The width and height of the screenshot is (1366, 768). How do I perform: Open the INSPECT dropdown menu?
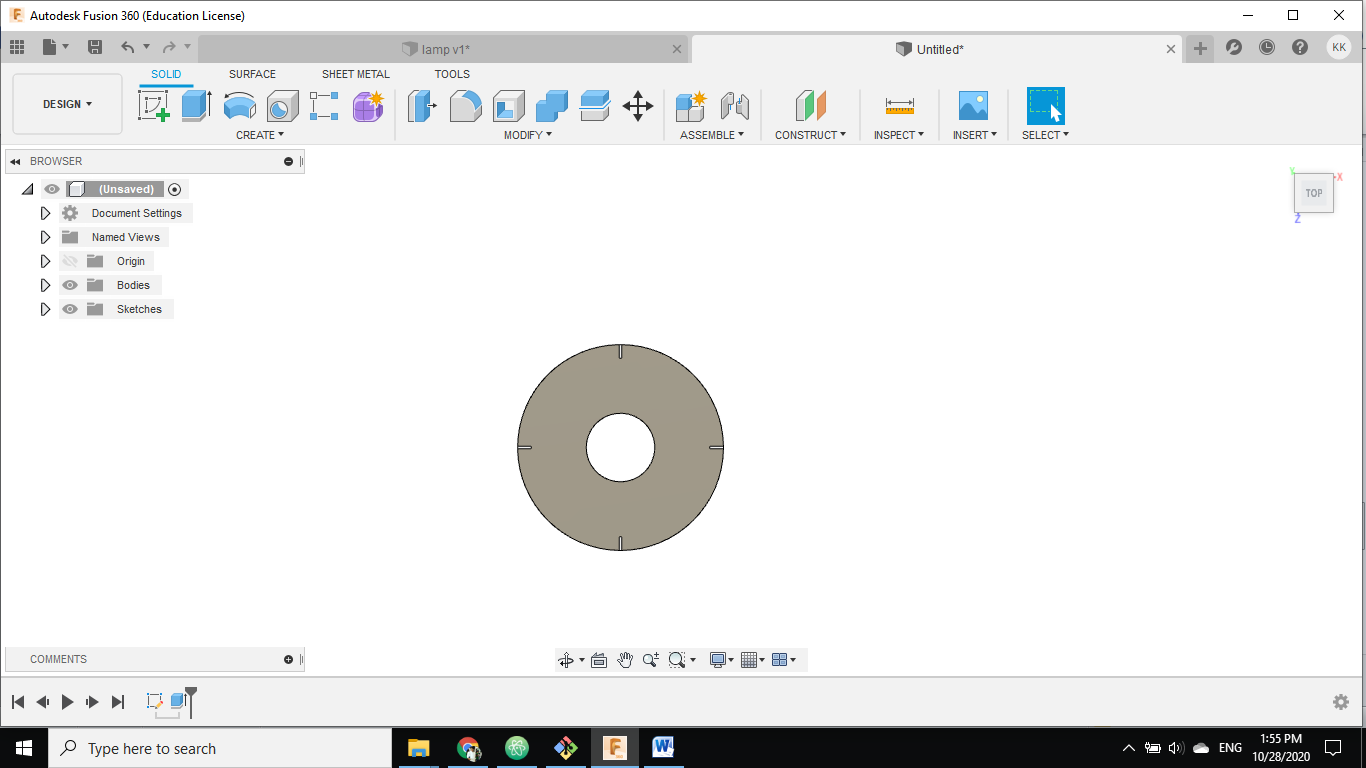(x=899, y=135)
